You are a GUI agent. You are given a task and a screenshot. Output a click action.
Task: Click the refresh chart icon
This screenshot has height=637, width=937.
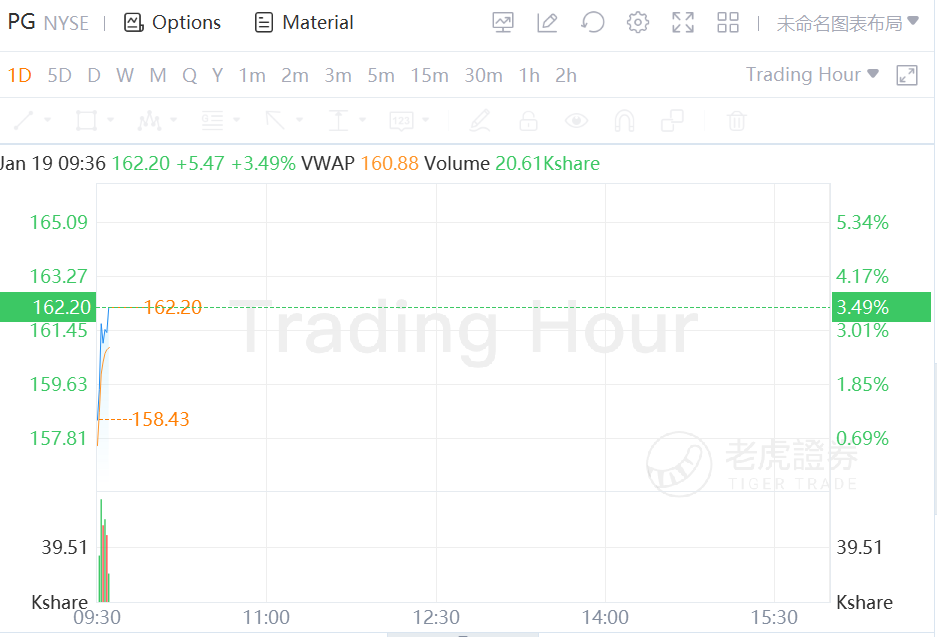coord(593,22)
